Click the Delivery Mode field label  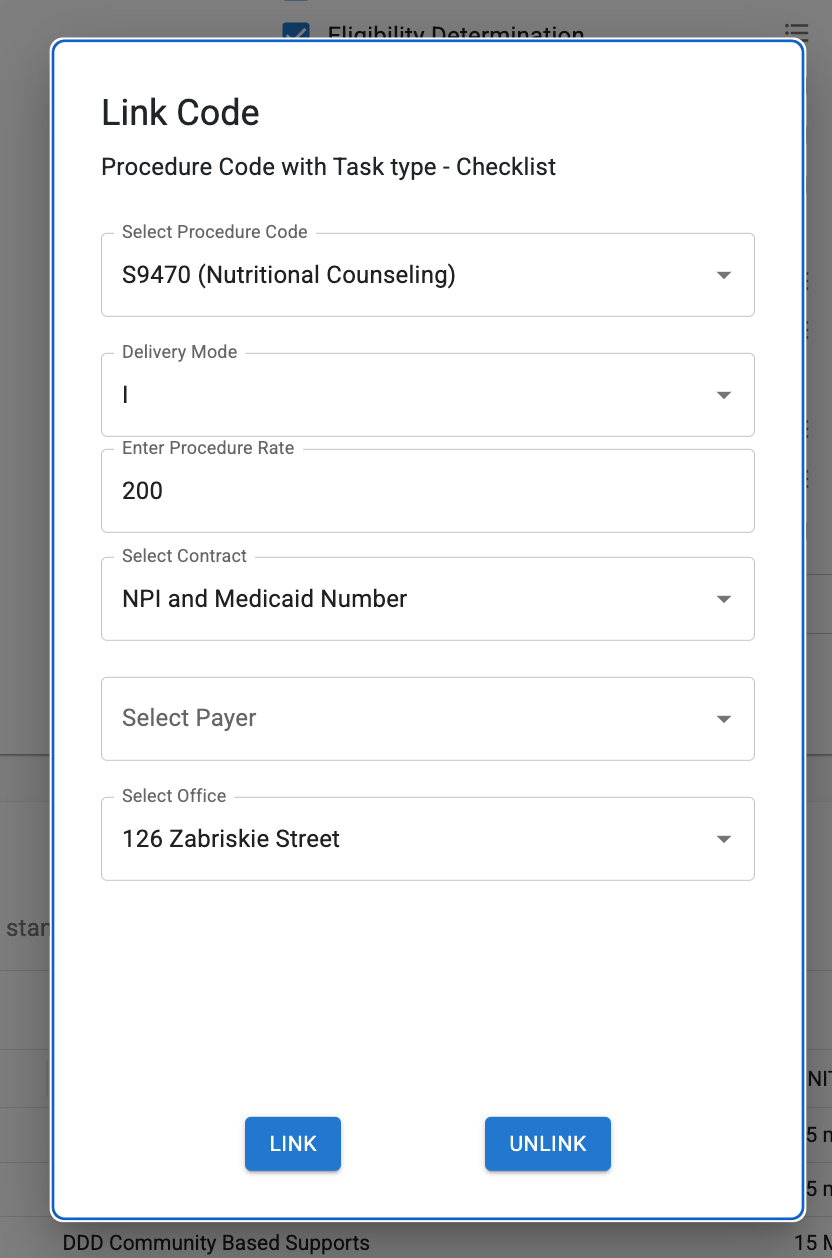click(180, 352)
